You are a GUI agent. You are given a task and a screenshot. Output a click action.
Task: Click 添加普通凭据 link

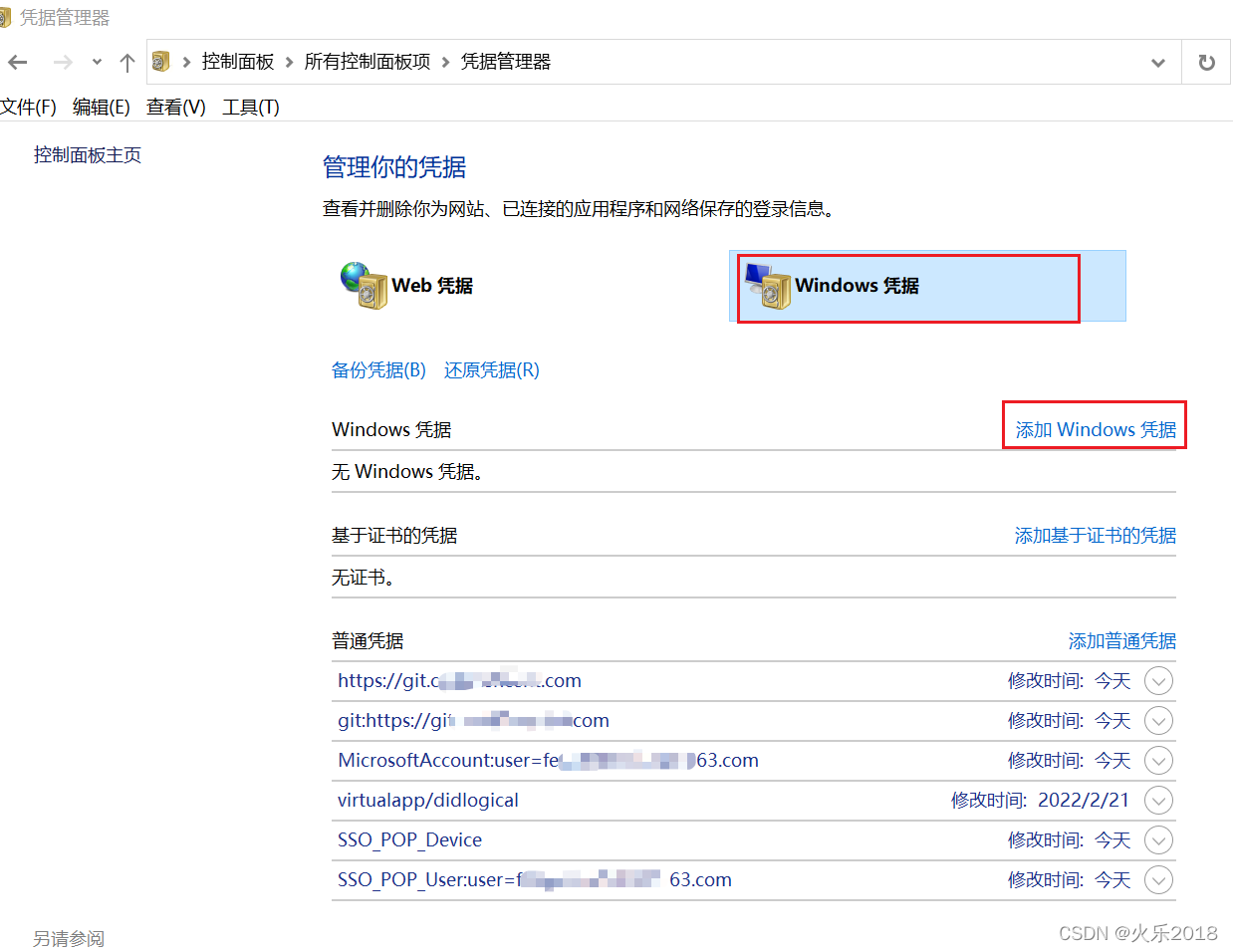(1122, 641)
